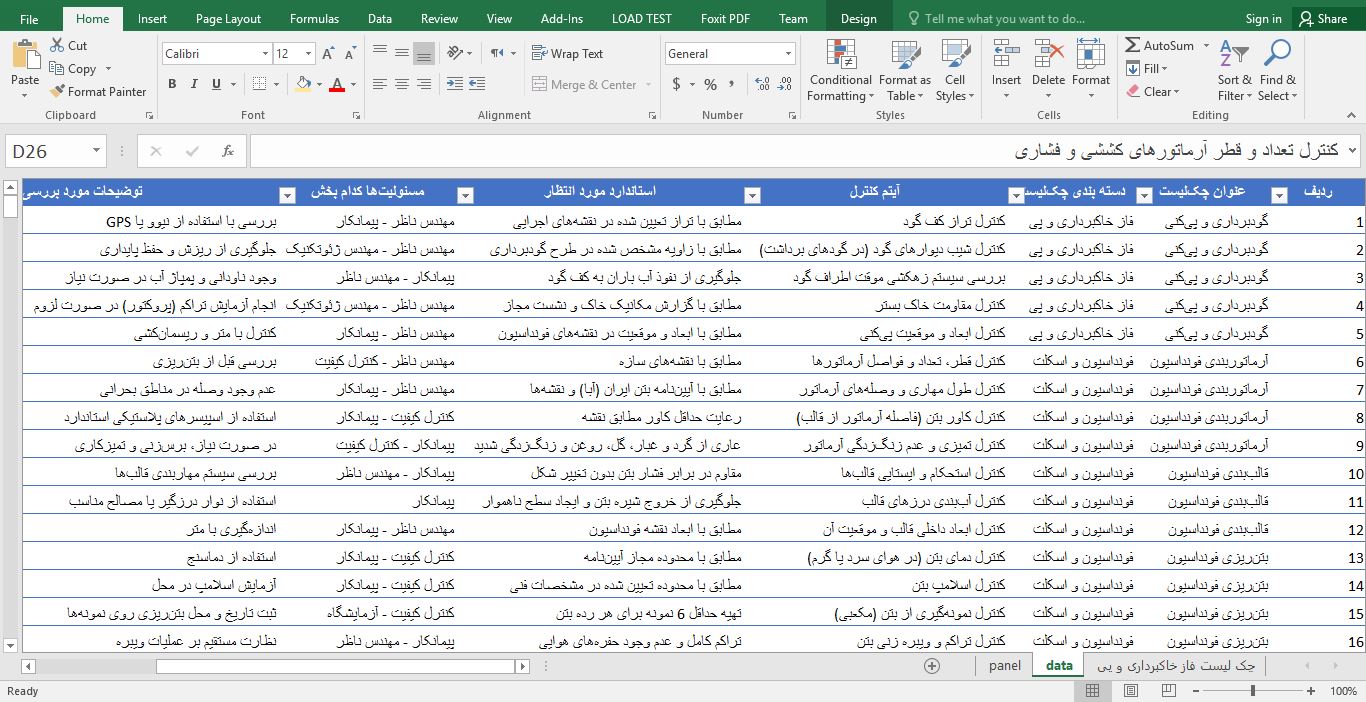Click the AutoSum sigma icon
Image resolution: width=1366 pixels, height=702 pixels.
(1133, 46)
